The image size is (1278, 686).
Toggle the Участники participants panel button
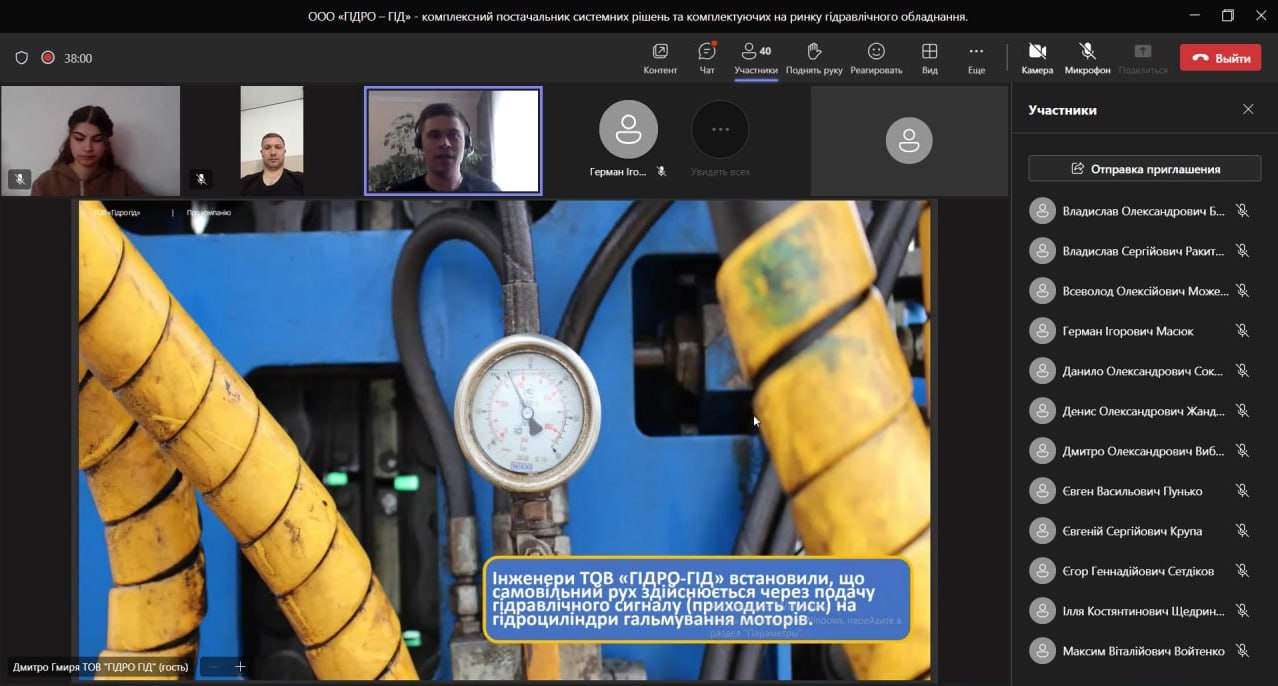(756, 59)
